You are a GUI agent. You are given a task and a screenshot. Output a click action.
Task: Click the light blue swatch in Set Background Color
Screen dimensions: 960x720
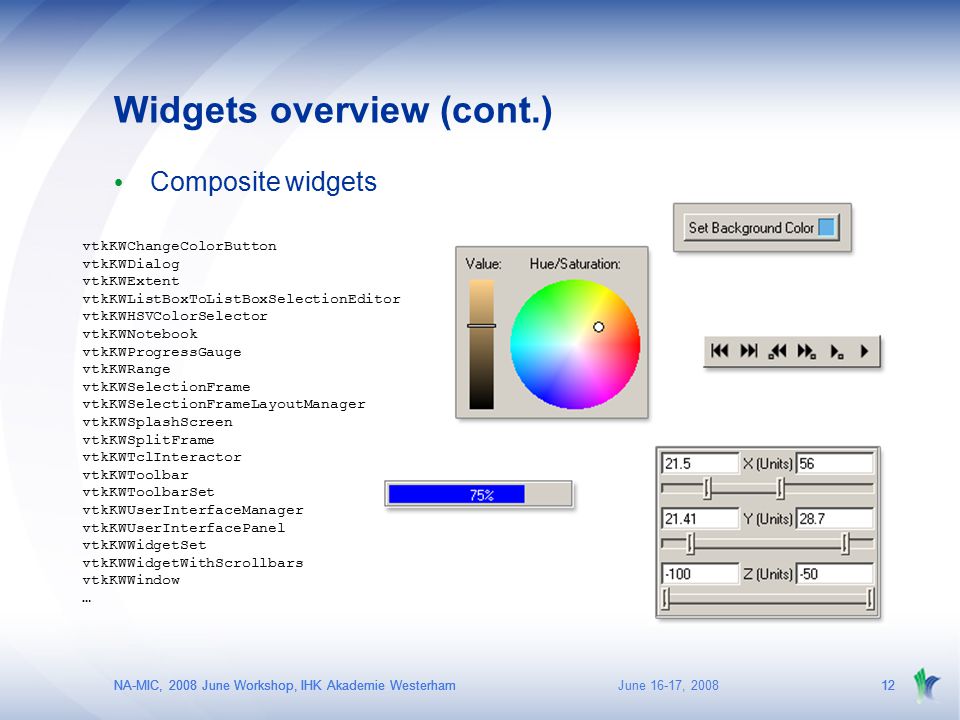[x=826, y=227]
